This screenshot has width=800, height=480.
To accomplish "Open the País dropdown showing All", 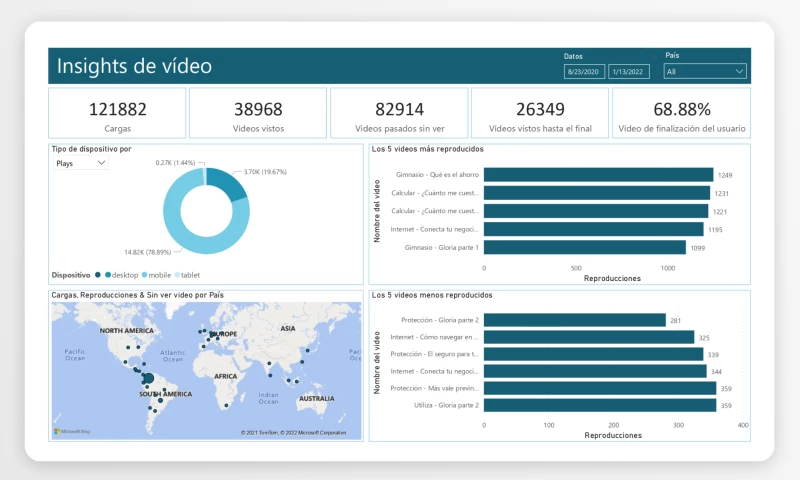I will (705, 71).
